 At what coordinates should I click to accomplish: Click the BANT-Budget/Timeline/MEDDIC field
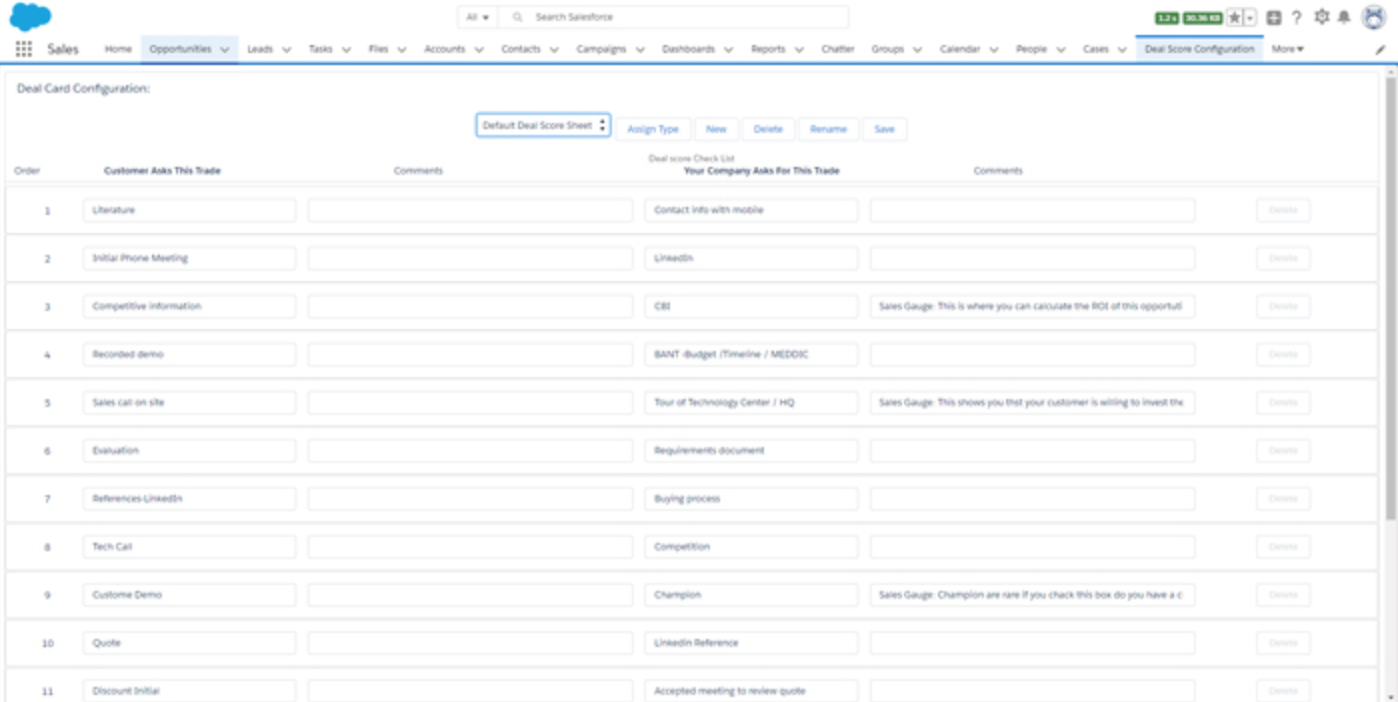click(751, 354)
